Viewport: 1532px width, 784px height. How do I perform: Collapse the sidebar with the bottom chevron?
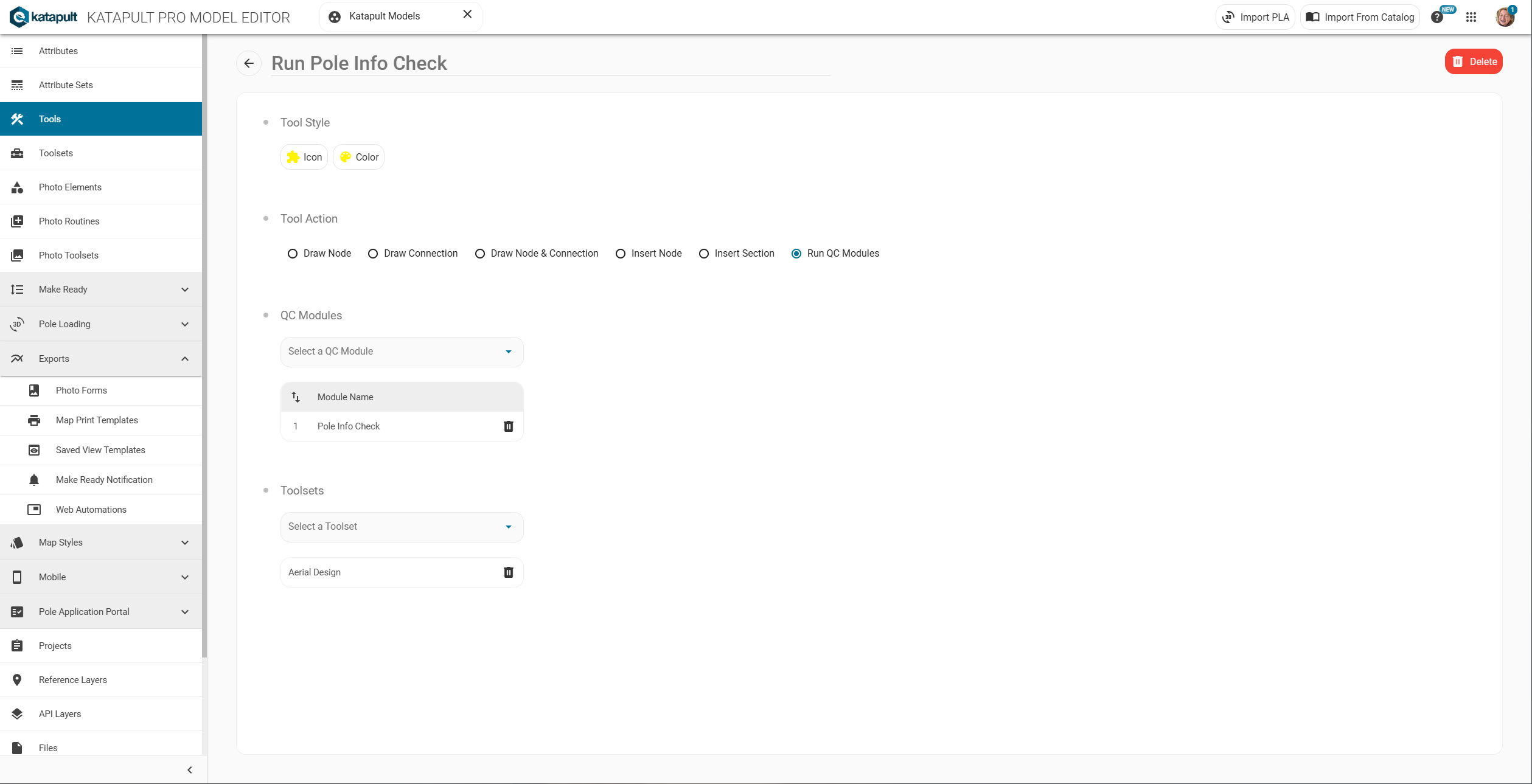pyautogui.click(x=190, y=770)
